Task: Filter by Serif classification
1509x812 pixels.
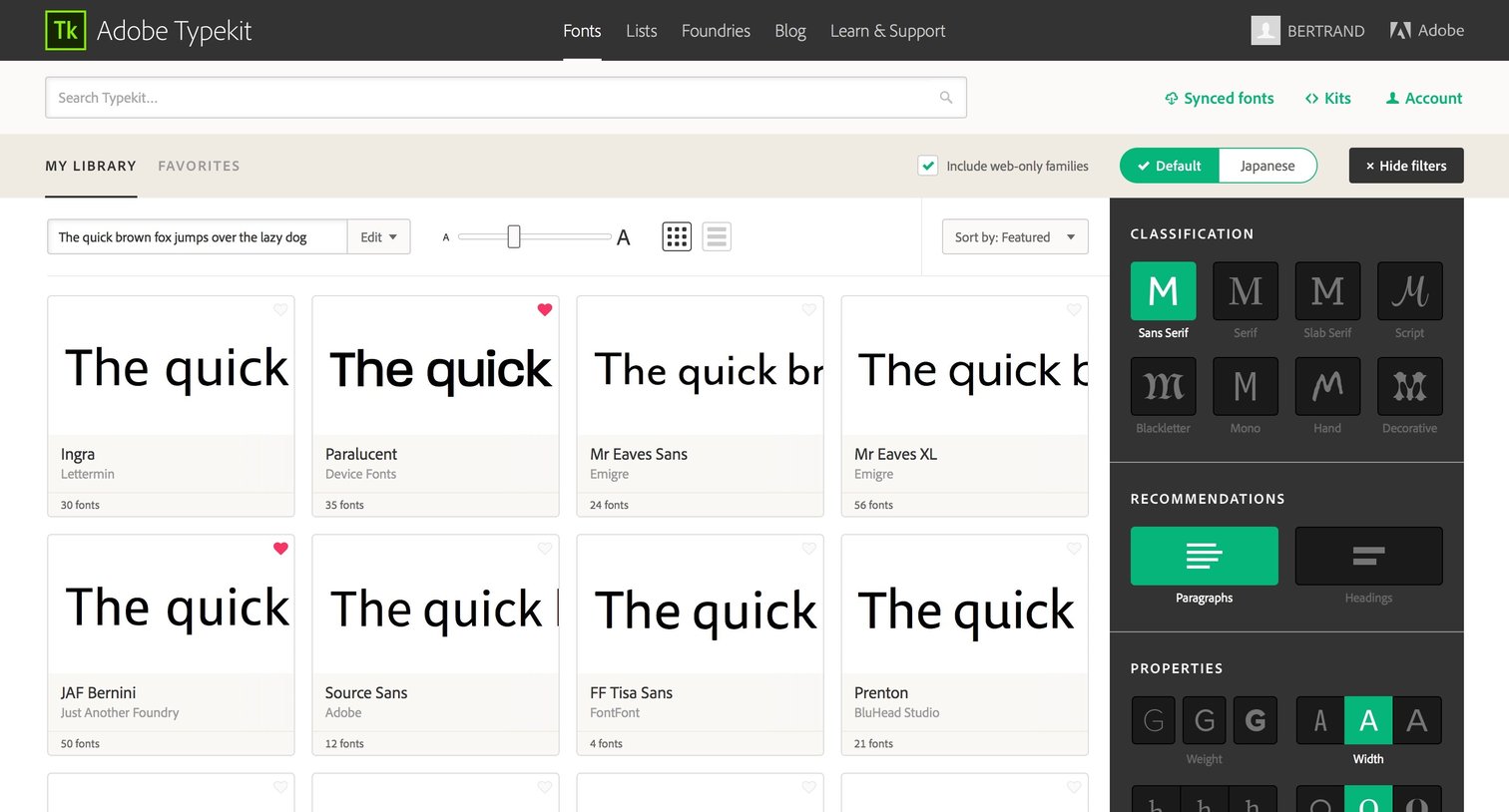Action: click(x=1246, y=291)
